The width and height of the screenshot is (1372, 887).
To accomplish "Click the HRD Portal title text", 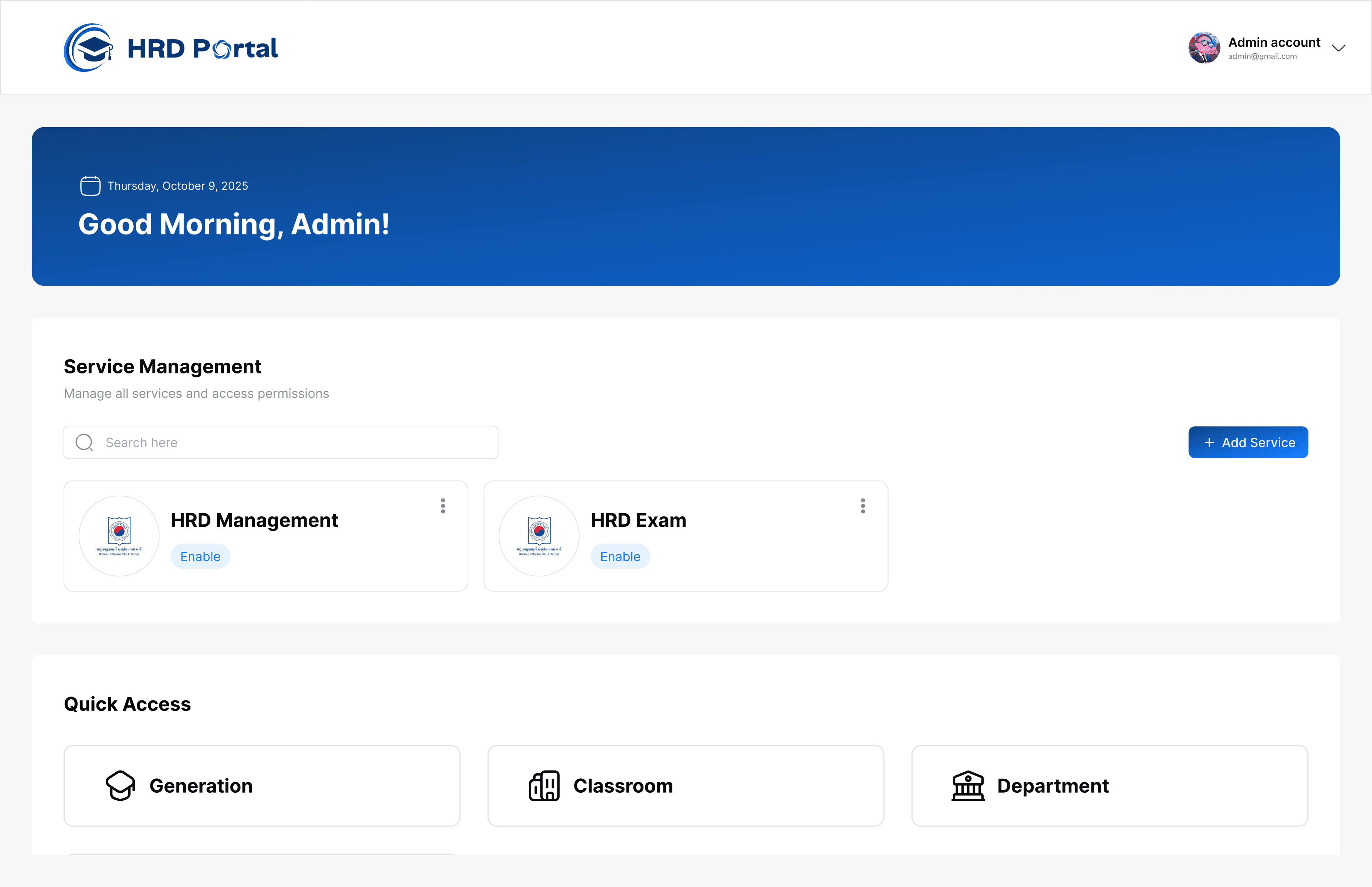I will click(202, 48).
